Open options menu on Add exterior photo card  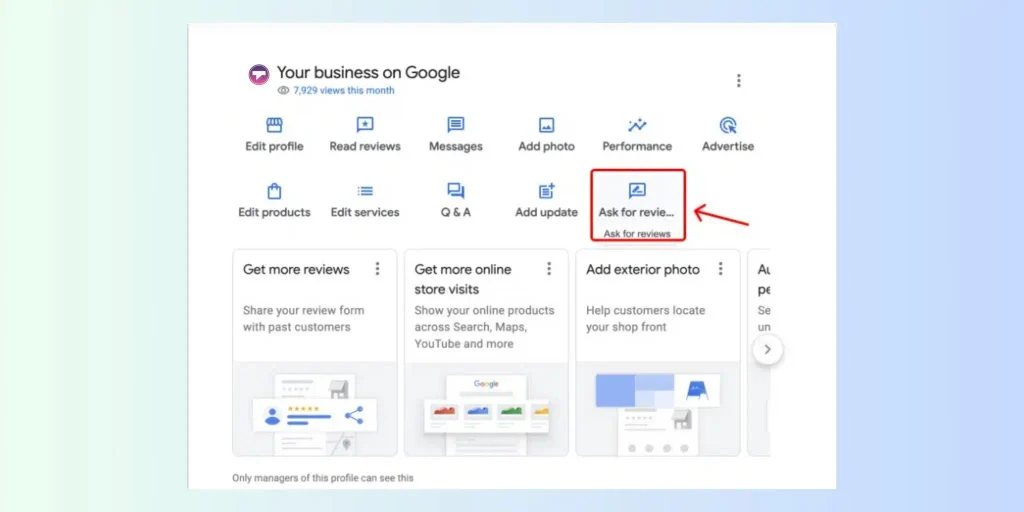pos(720,268)
